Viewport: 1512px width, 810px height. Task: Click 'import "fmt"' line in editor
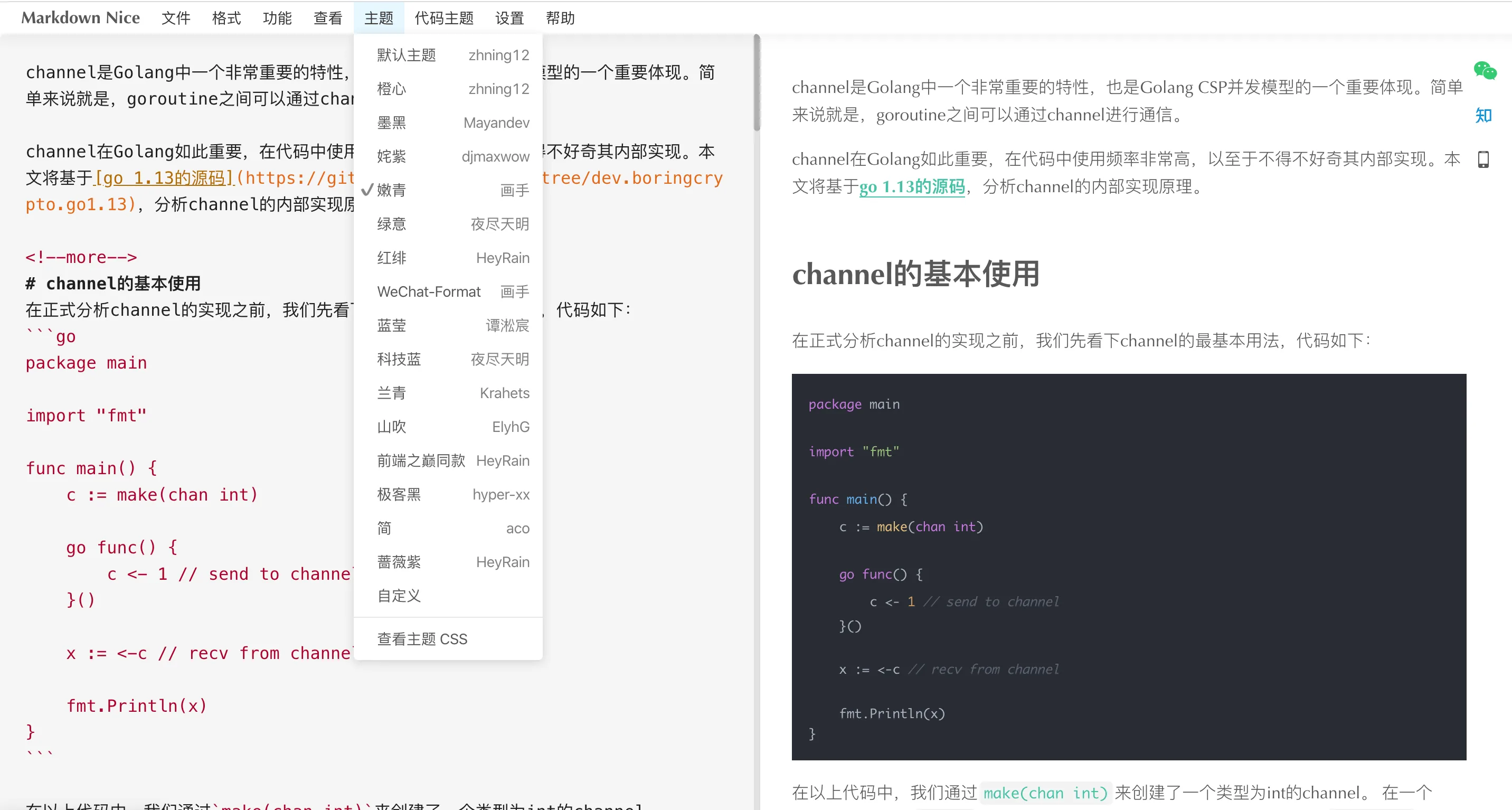[86, 416]
